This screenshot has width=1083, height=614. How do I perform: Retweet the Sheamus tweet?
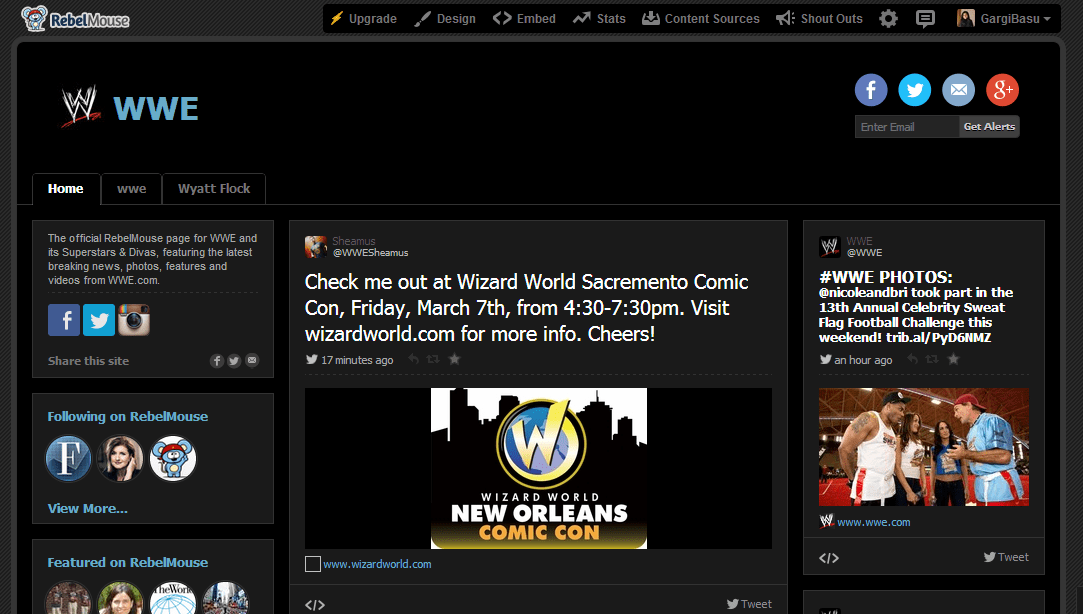tap(433, 359)
